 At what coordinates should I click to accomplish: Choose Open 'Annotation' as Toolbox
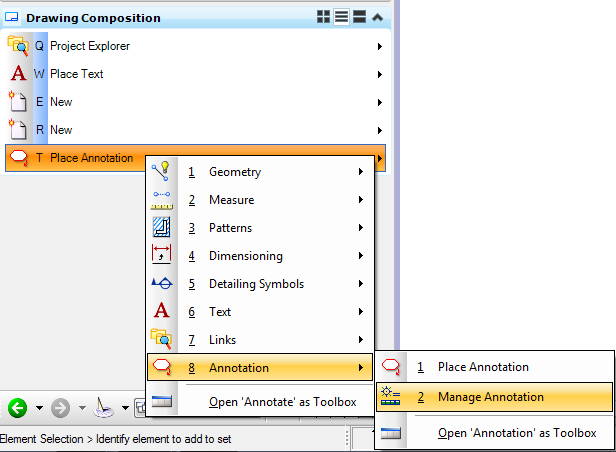pyautogui.click(x=495, y=433)
